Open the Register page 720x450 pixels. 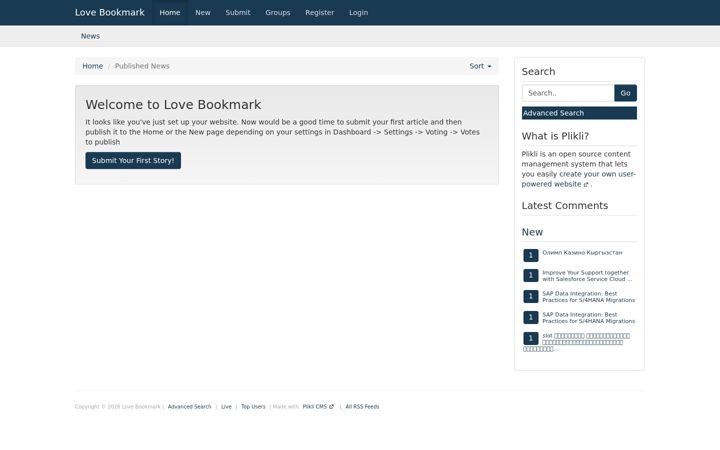tap(320, 12)
